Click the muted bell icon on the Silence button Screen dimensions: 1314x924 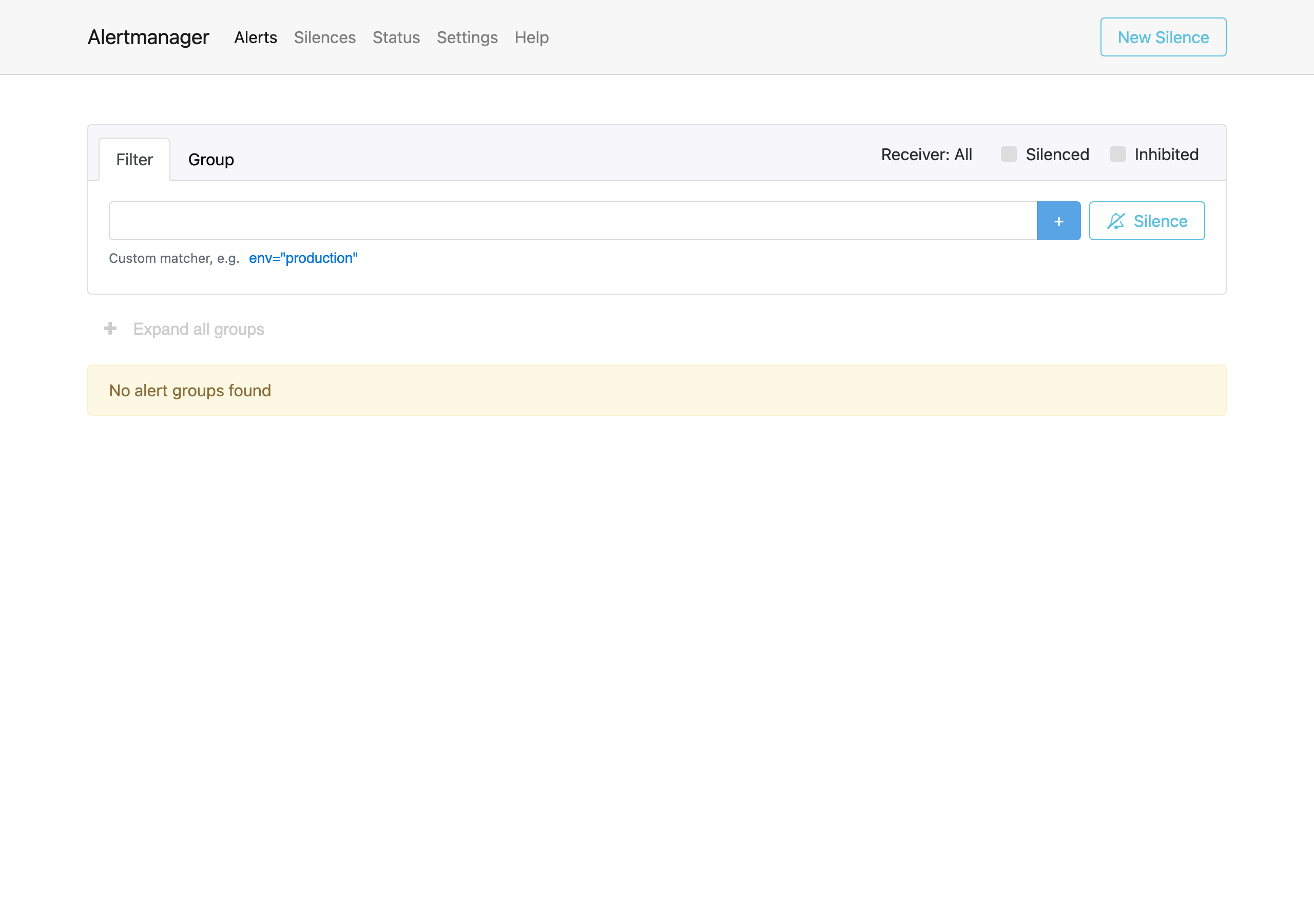pyautogui.click(x=1115, y=221)
